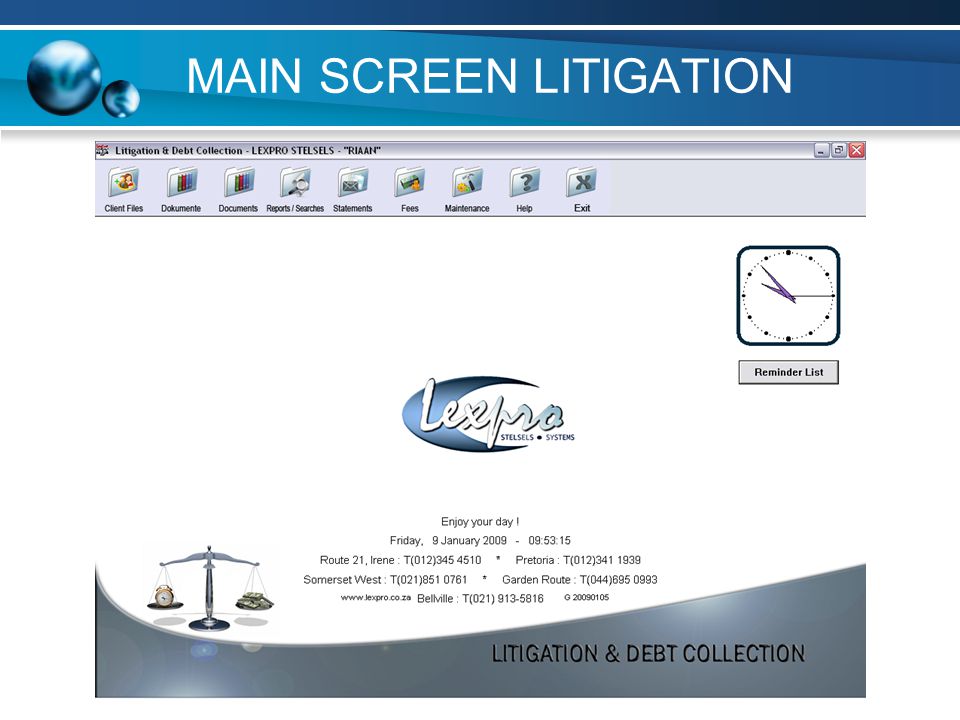Click 'Bellville : T(021) 913-5816' text

tap(480, 599)
